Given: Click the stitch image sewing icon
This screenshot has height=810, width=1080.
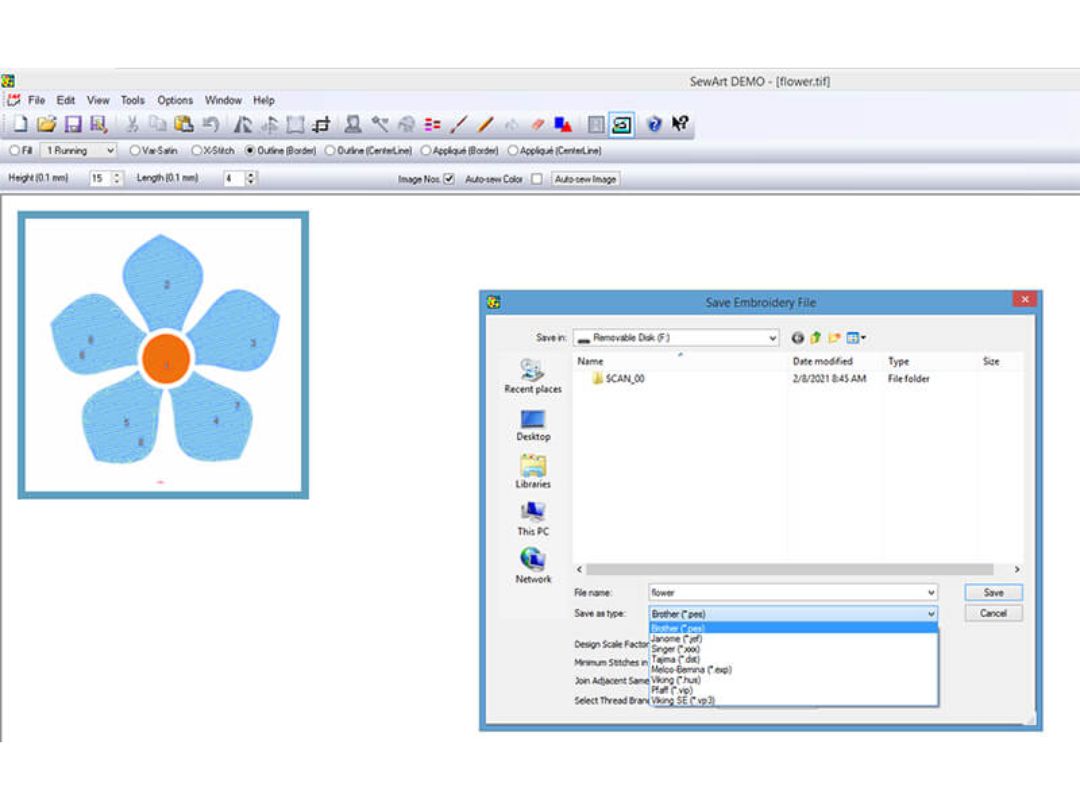Looking at the screenshot, I should point(621,125).
